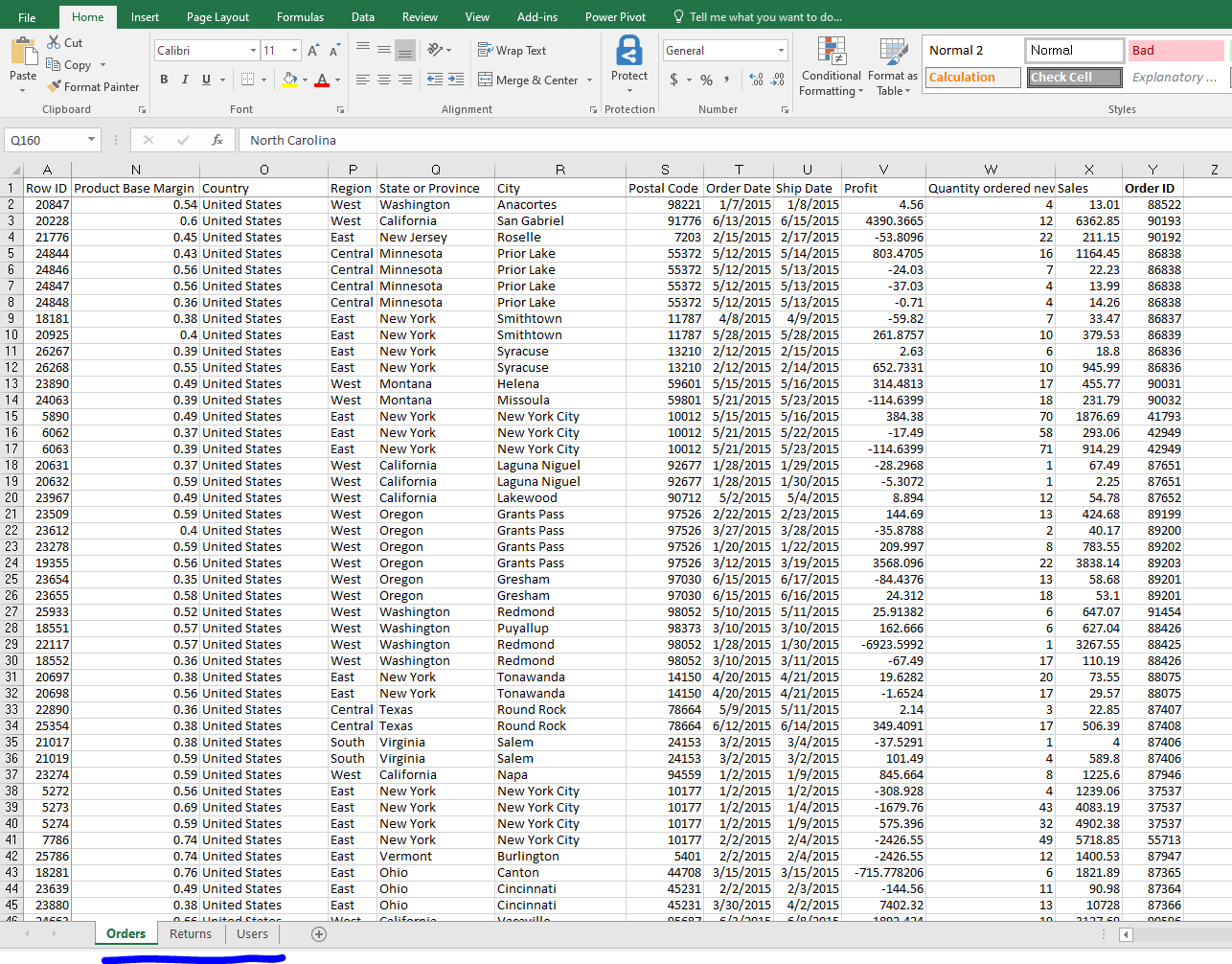This screenshot has width=1232, height=964.
Task: Select the cell containing Anacortes
Action: (x=560, y=205)
